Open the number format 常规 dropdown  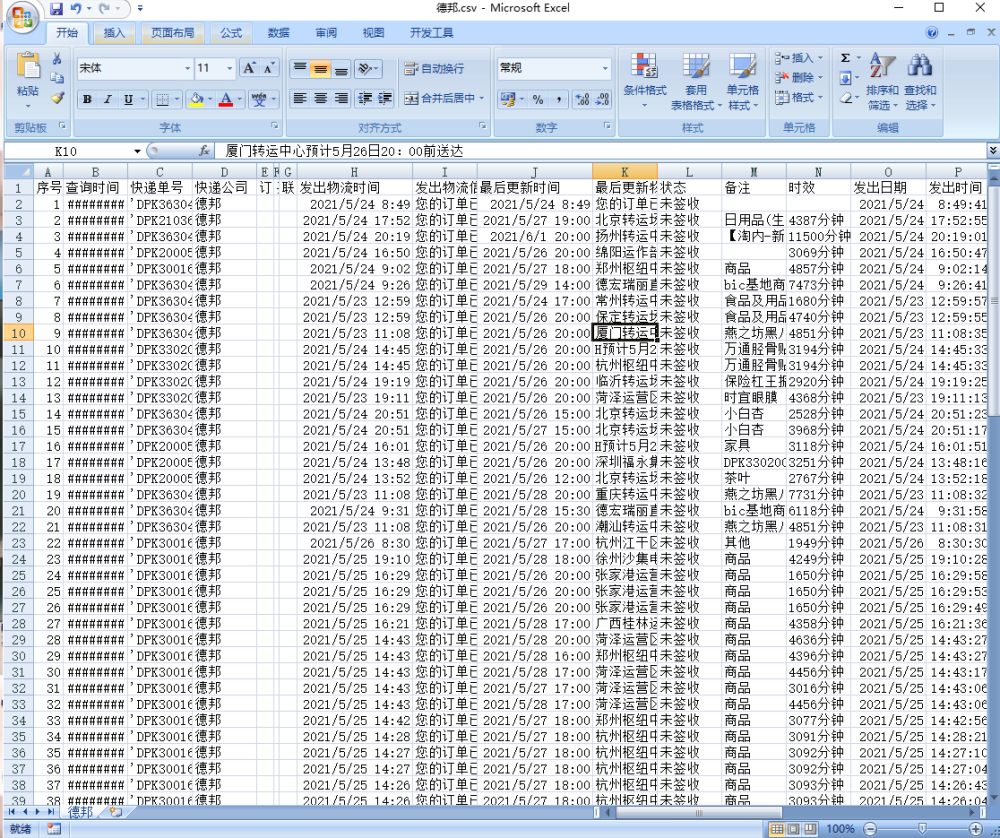coord(605,68)
